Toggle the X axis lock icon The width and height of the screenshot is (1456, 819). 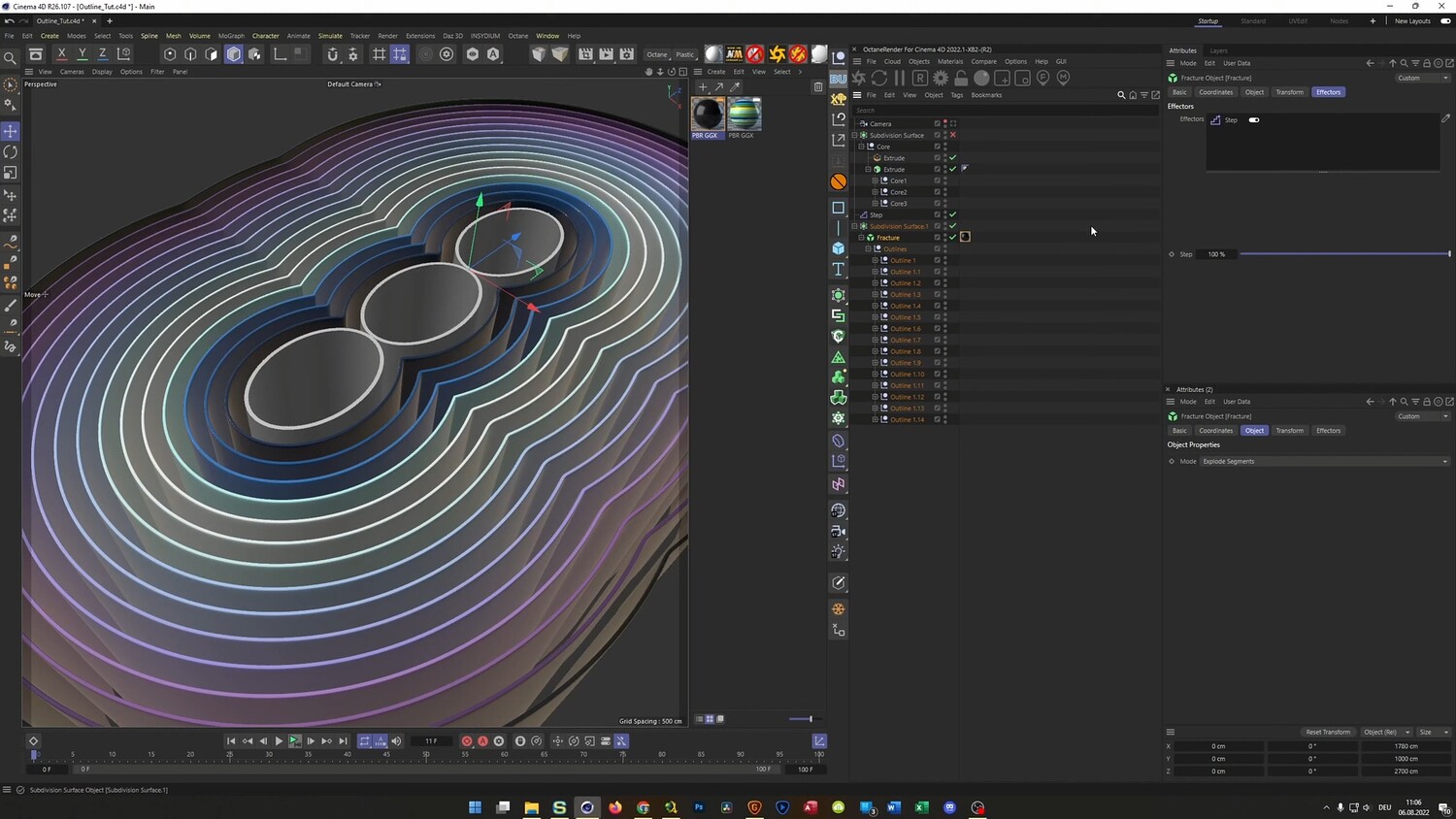point(62,54)
